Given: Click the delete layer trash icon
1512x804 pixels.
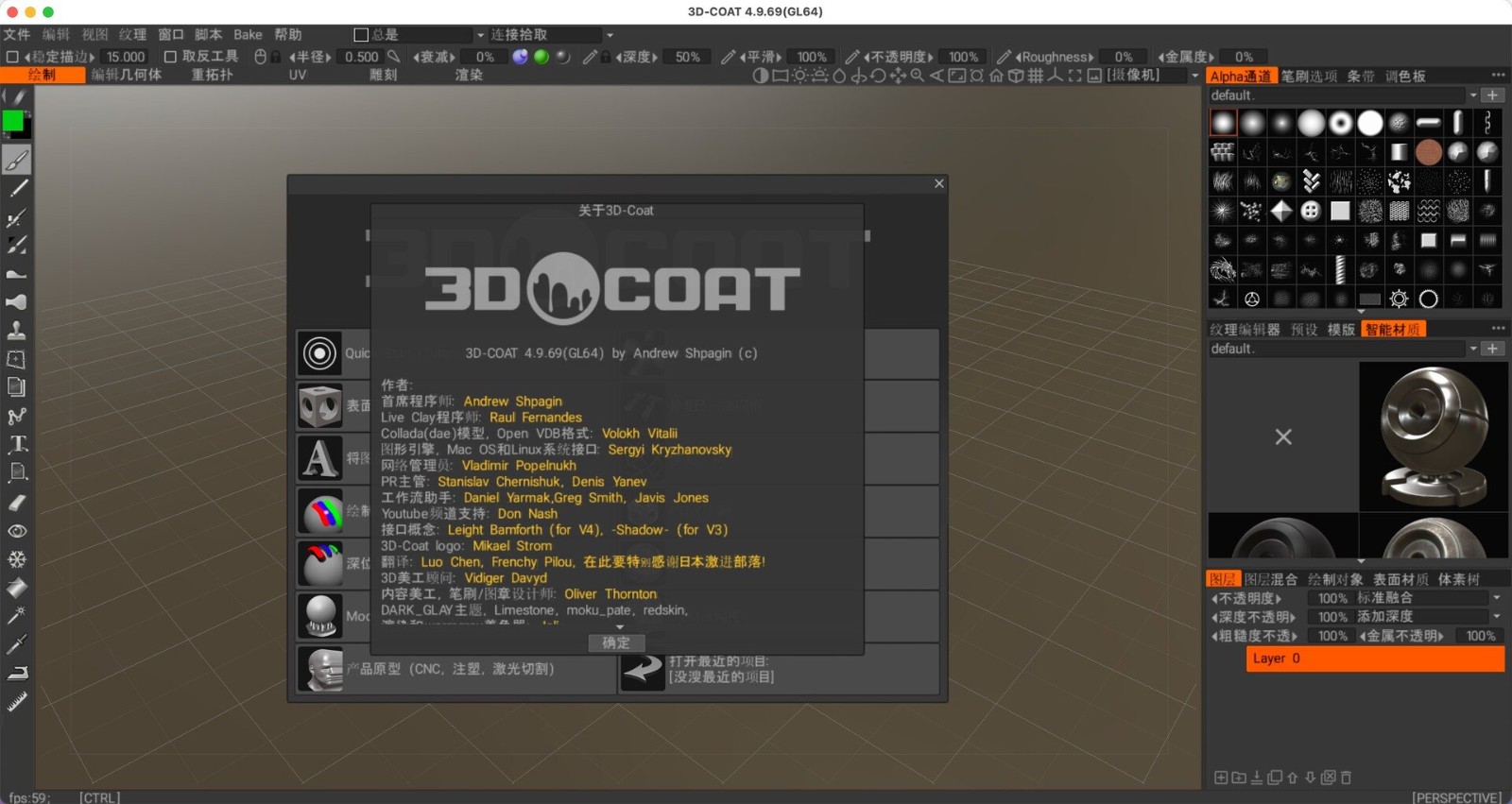Looking at the screenshot, I should pyautogui.click(x=1346, y=778).
